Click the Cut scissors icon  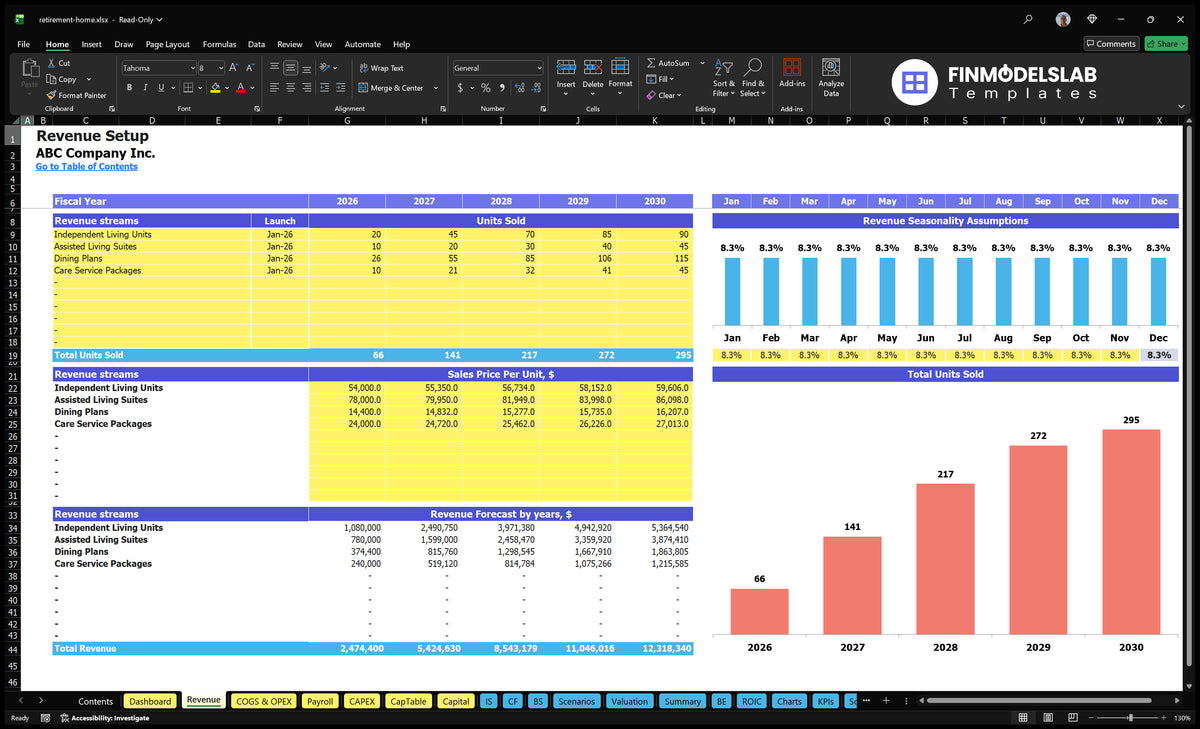coord(52,63)
